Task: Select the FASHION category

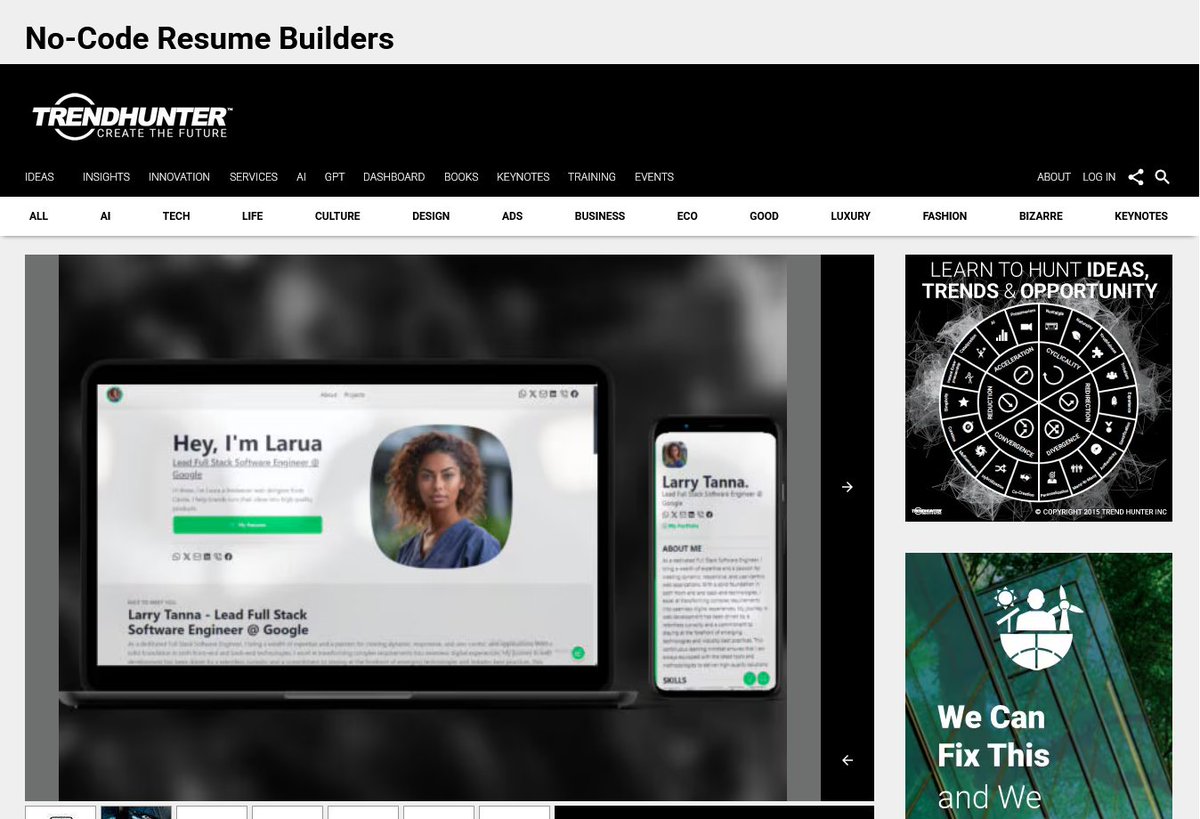Action: point(945,216)
